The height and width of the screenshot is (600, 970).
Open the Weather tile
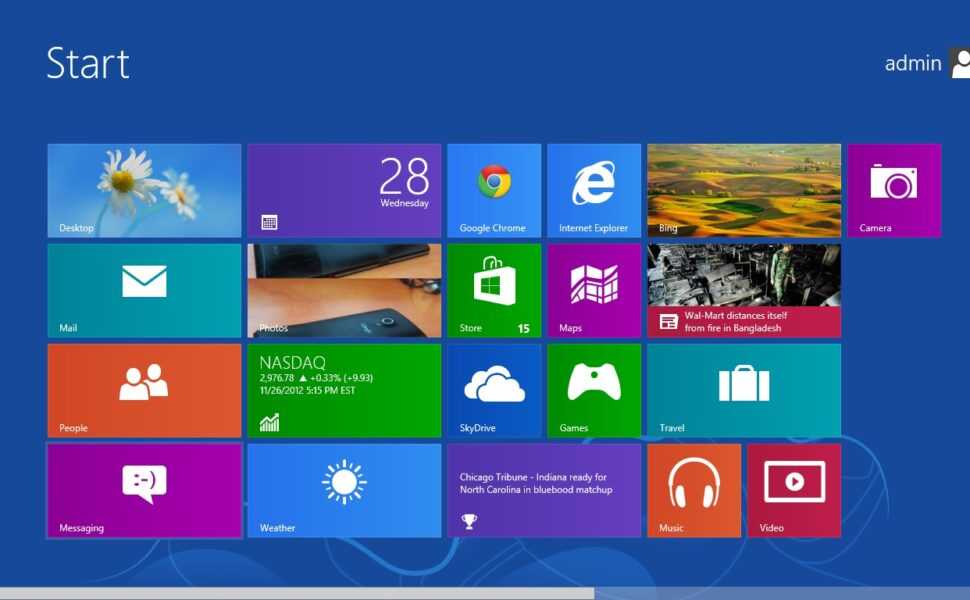point(344,491)
